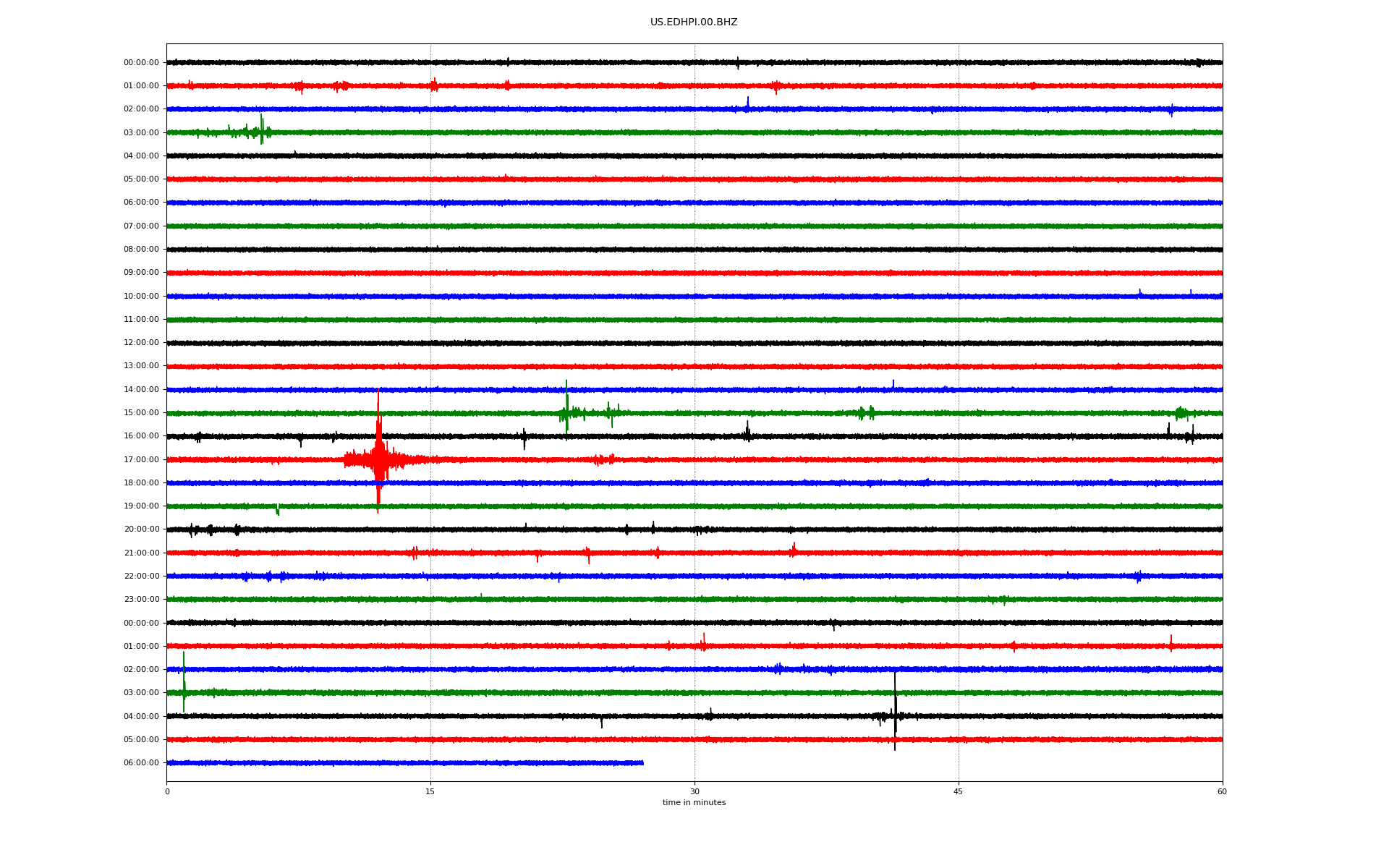Select the 09:00:00 row time label
The image size is (1389, 868).
141,272
